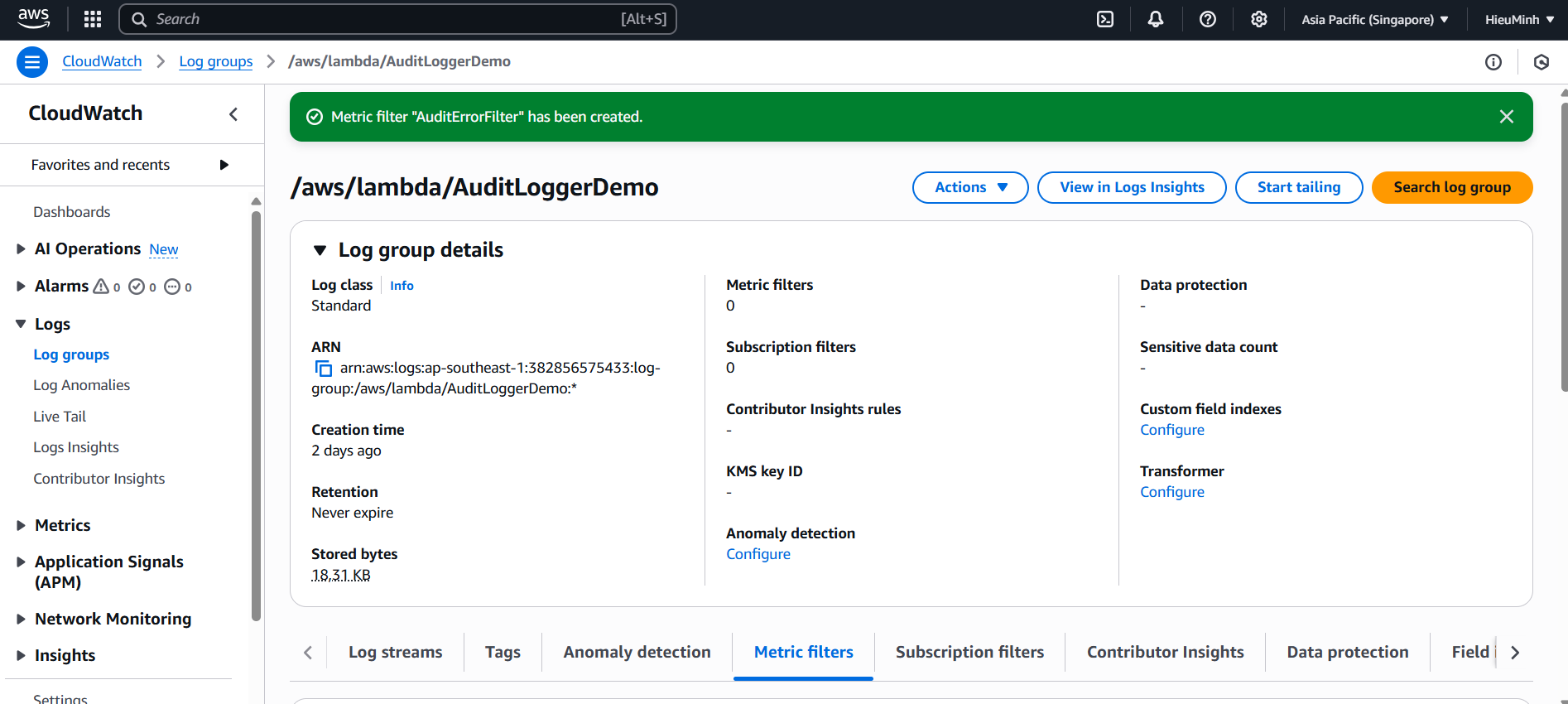1568x704 pixels.
Task: Click the main page vertical scrollbar
Action: click(1563, 247)
